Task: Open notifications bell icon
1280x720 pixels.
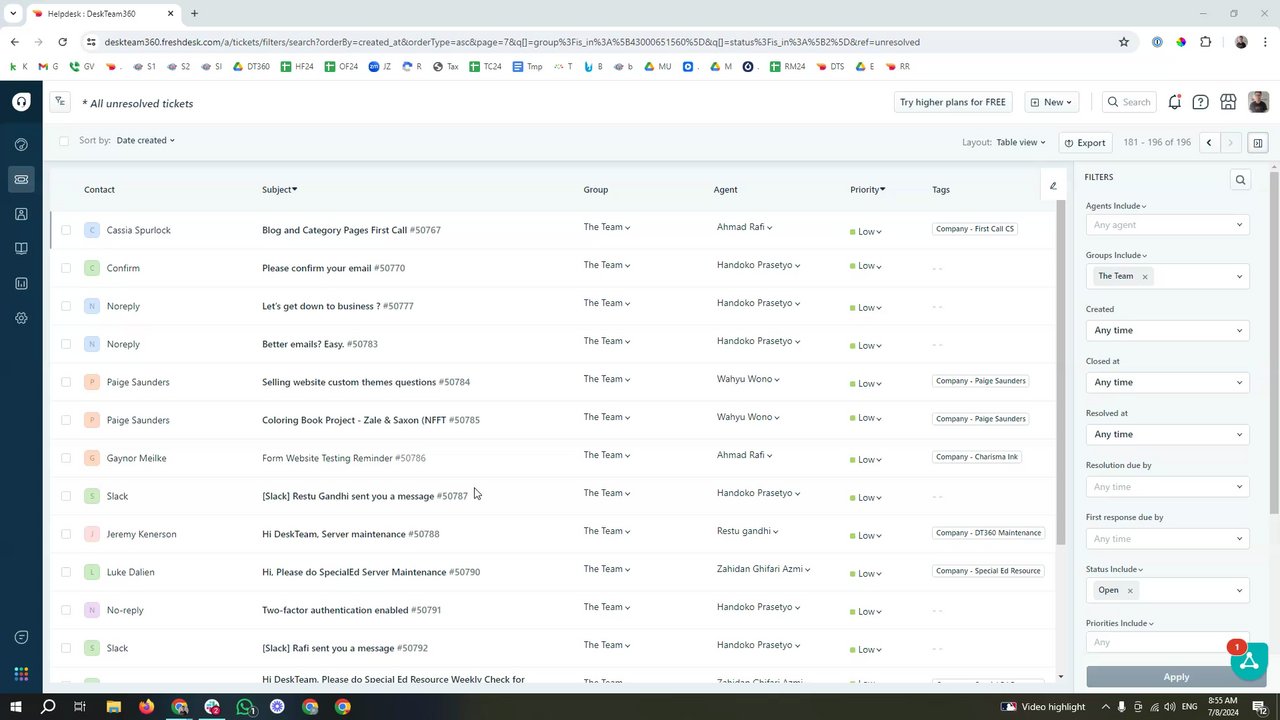Action: click(1175, 102)
